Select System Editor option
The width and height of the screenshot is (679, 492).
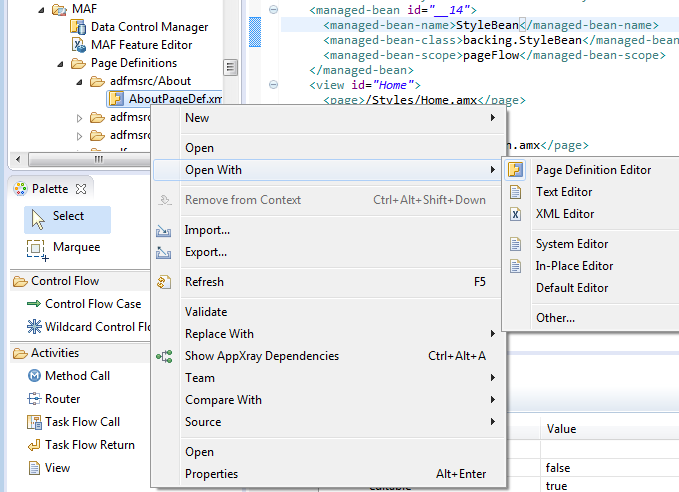coord(572,244)
